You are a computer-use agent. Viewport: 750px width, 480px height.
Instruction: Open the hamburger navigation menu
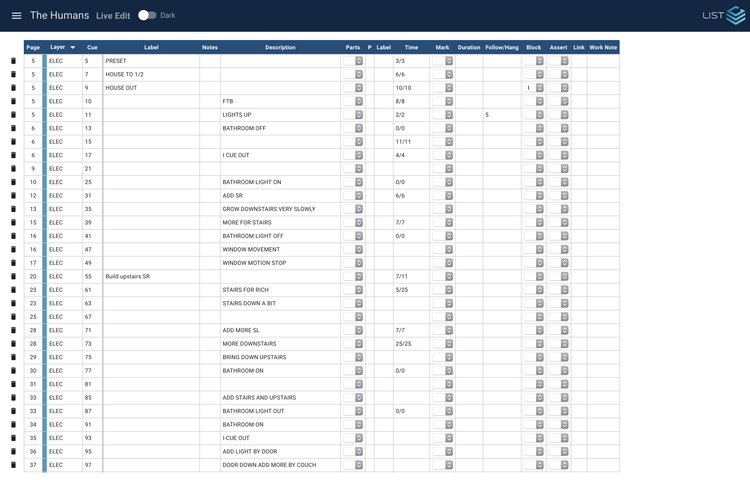[x=16, y=16]
